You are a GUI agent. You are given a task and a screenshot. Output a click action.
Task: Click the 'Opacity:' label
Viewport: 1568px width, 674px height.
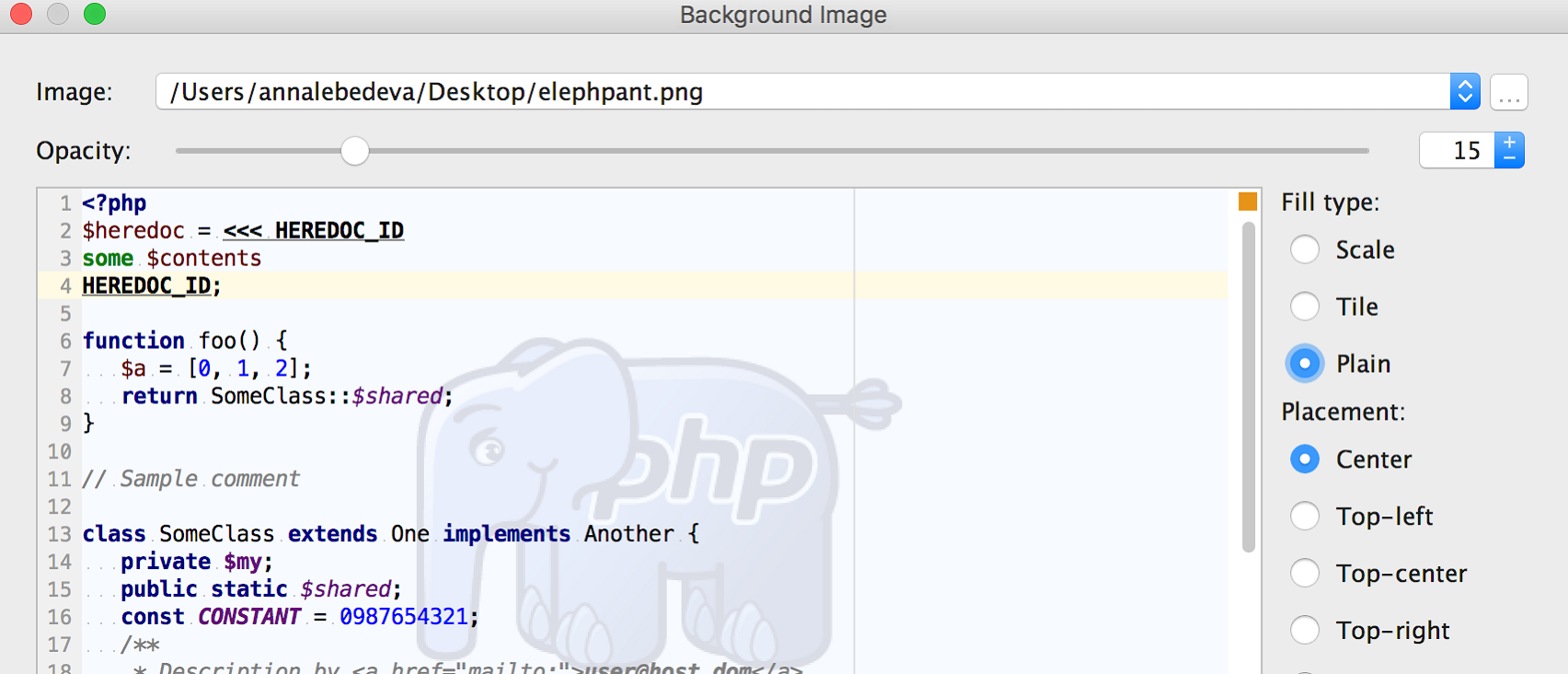(x=84, y=150)
